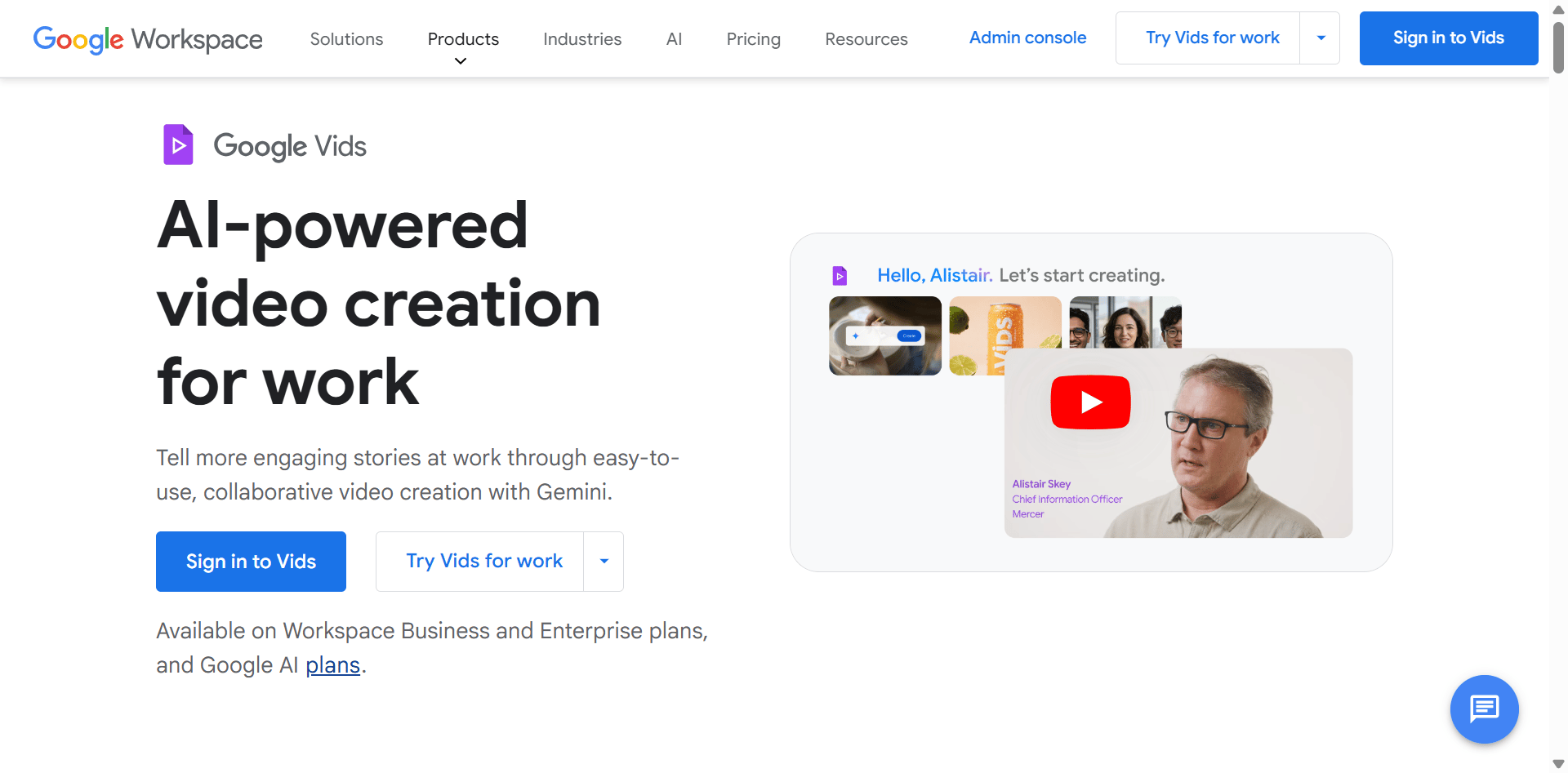Image resolution: width=1568 pixels, height=773 pixels.
Task: Open the Solutions menu
Action: tap(346, 39)
